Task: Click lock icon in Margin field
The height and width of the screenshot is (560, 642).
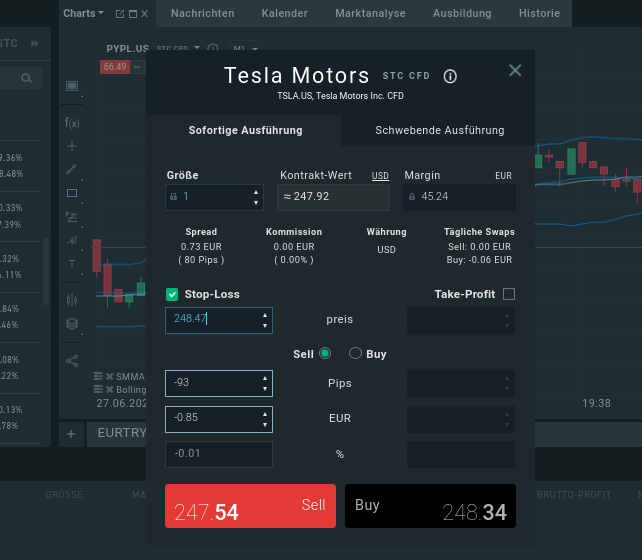Action: 412,197
